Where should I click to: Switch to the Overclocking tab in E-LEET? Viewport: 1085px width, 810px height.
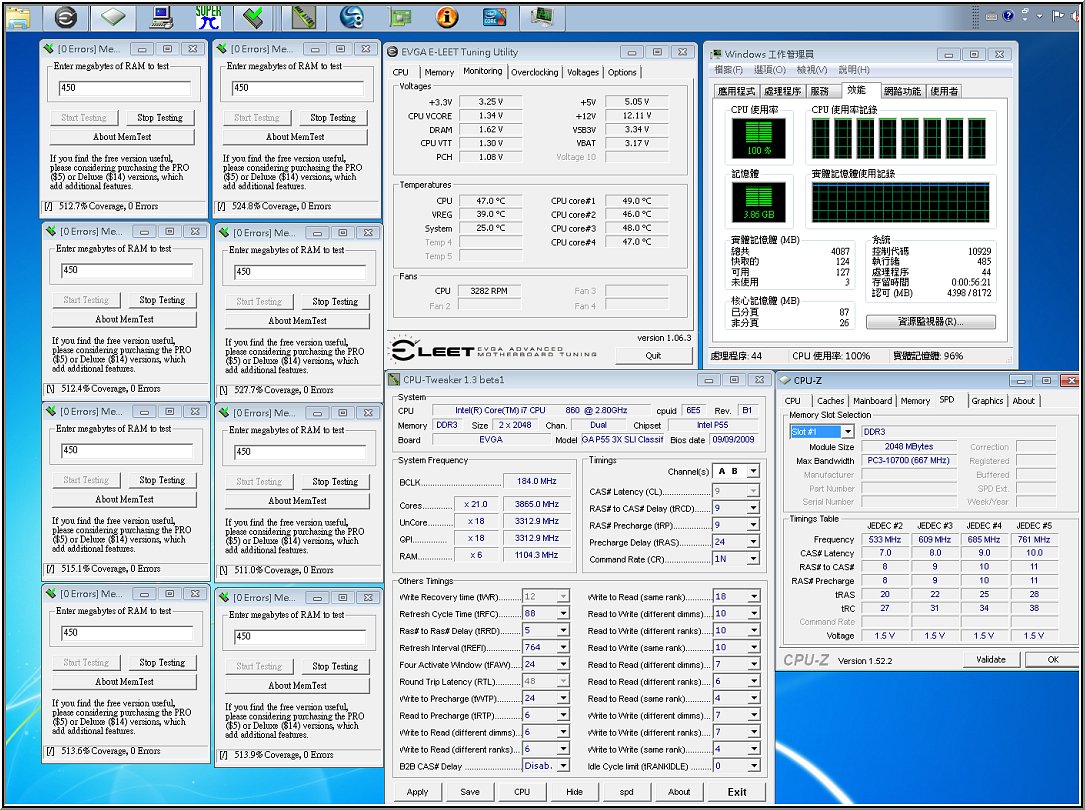coord(534,72)
